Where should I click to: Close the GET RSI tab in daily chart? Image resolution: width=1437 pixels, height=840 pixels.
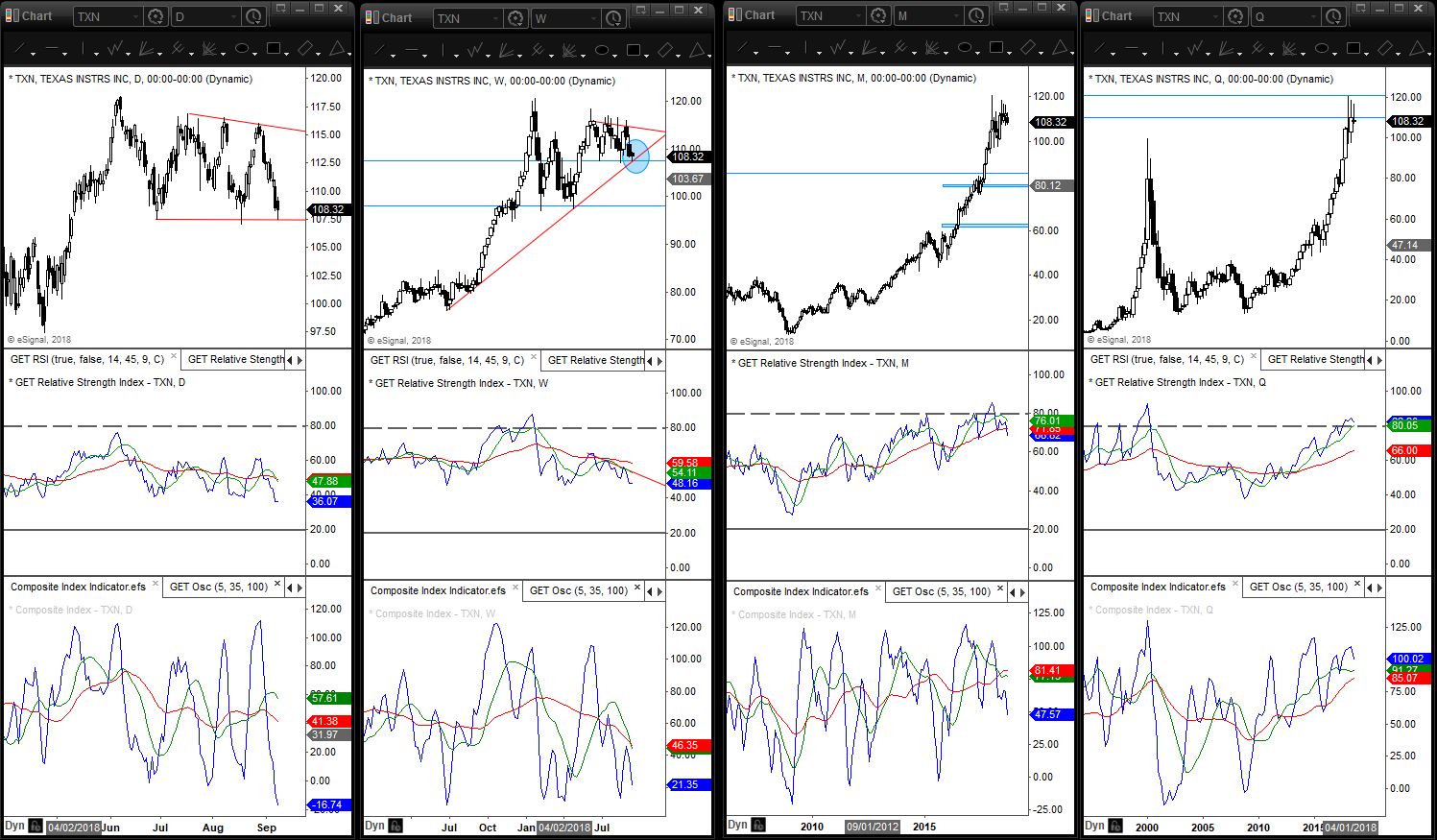pyautogui.click(x=174, y=356)
